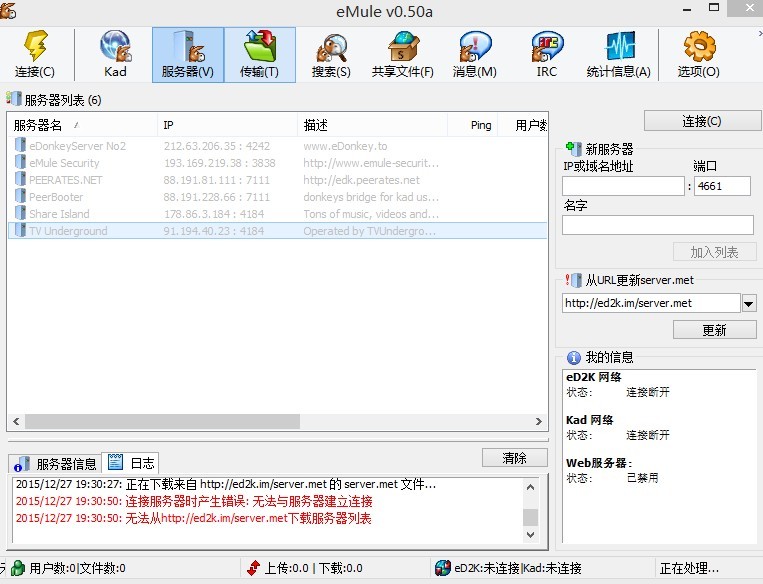Click the server list scroll left arrow

pos(16,421)
